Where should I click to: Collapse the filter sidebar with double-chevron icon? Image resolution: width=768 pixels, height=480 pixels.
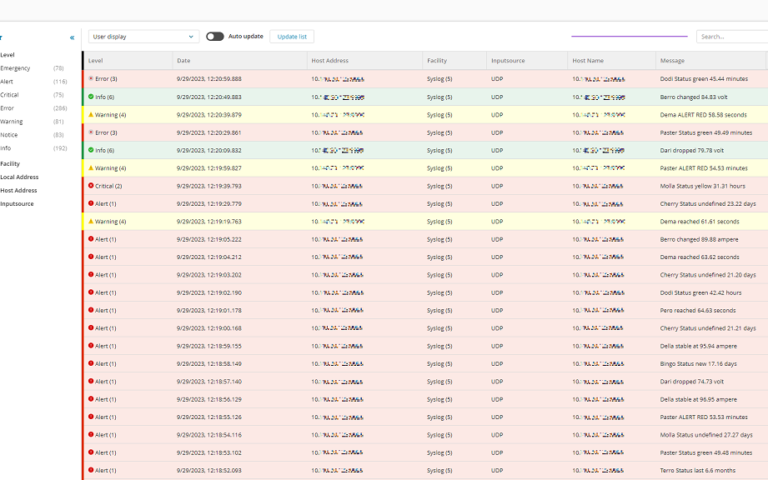coord(72,37)
